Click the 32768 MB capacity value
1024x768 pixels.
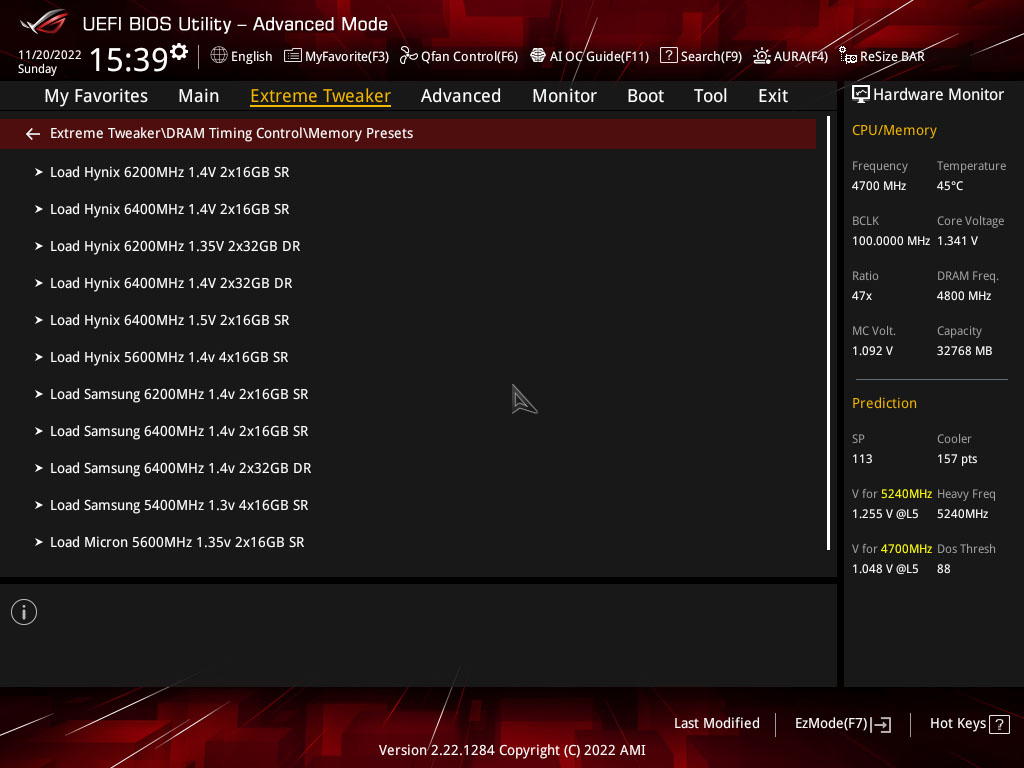(x=964, y=351)
